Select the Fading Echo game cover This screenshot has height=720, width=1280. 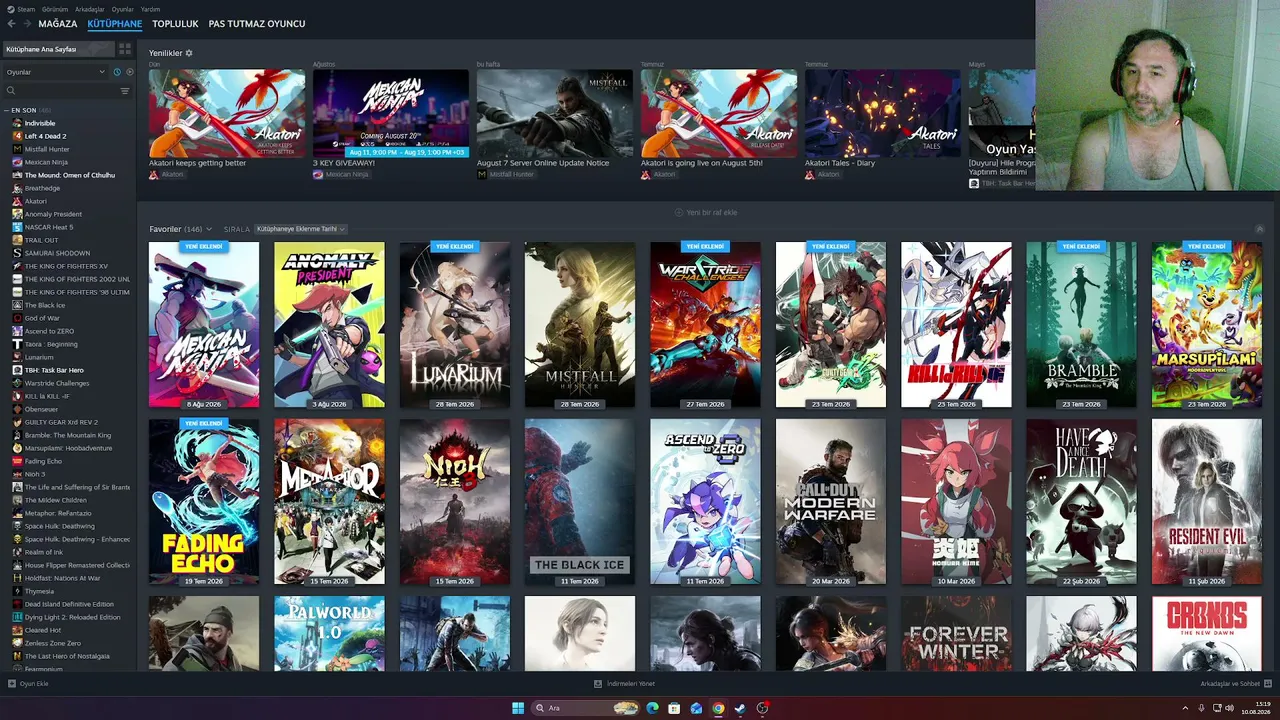coord(204,502)
